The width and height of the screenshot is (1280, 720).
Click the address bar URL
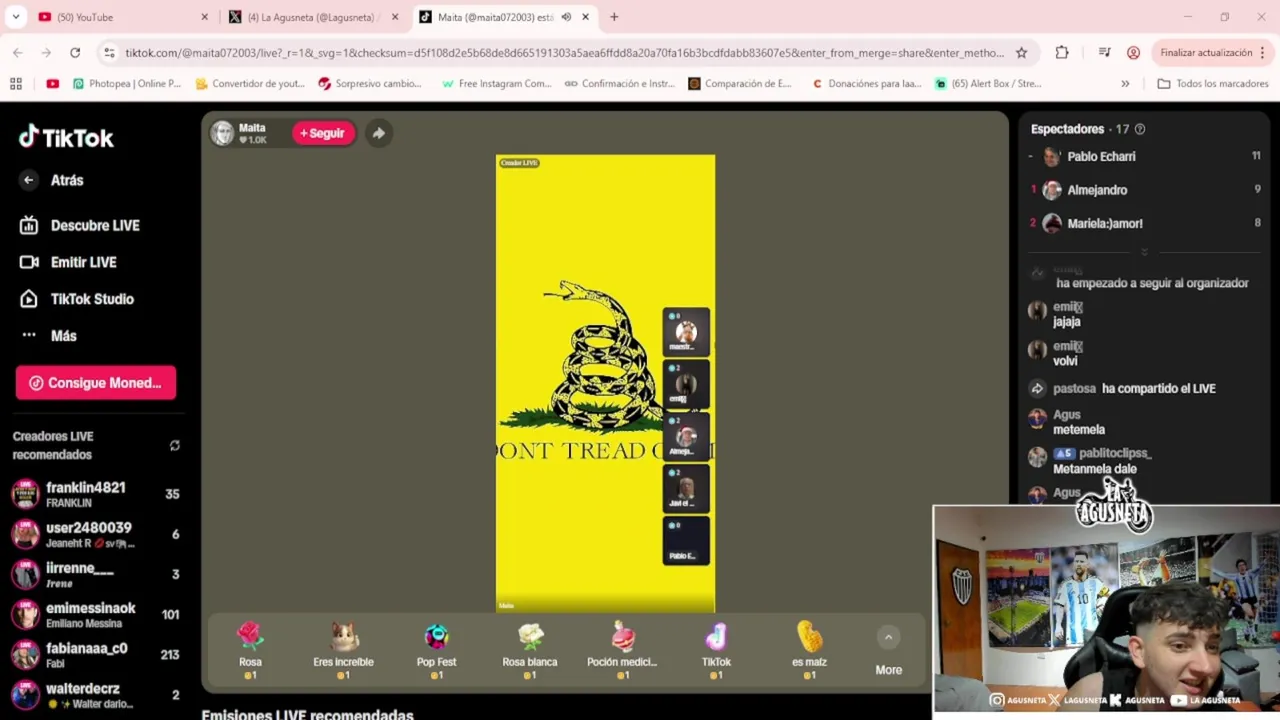point(564,53)
